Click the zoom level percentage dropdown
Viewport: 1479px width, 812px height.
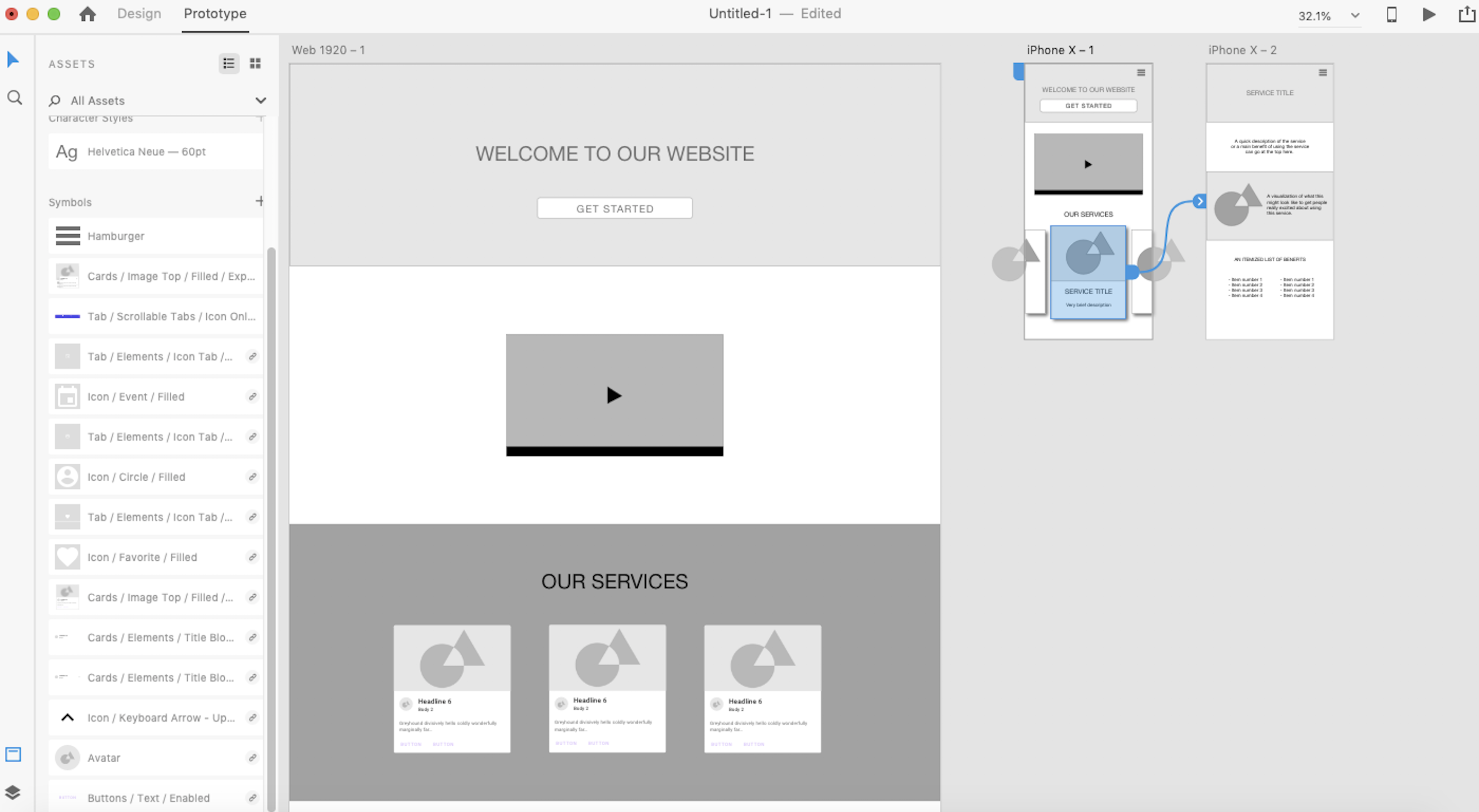(1325, 13)
